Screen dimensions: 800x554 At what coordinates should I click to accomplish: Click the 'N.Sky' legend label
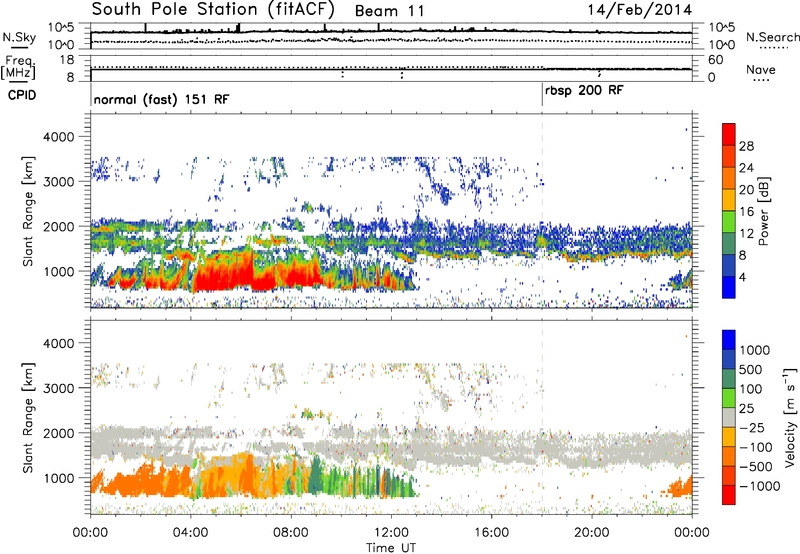point(19,37)
